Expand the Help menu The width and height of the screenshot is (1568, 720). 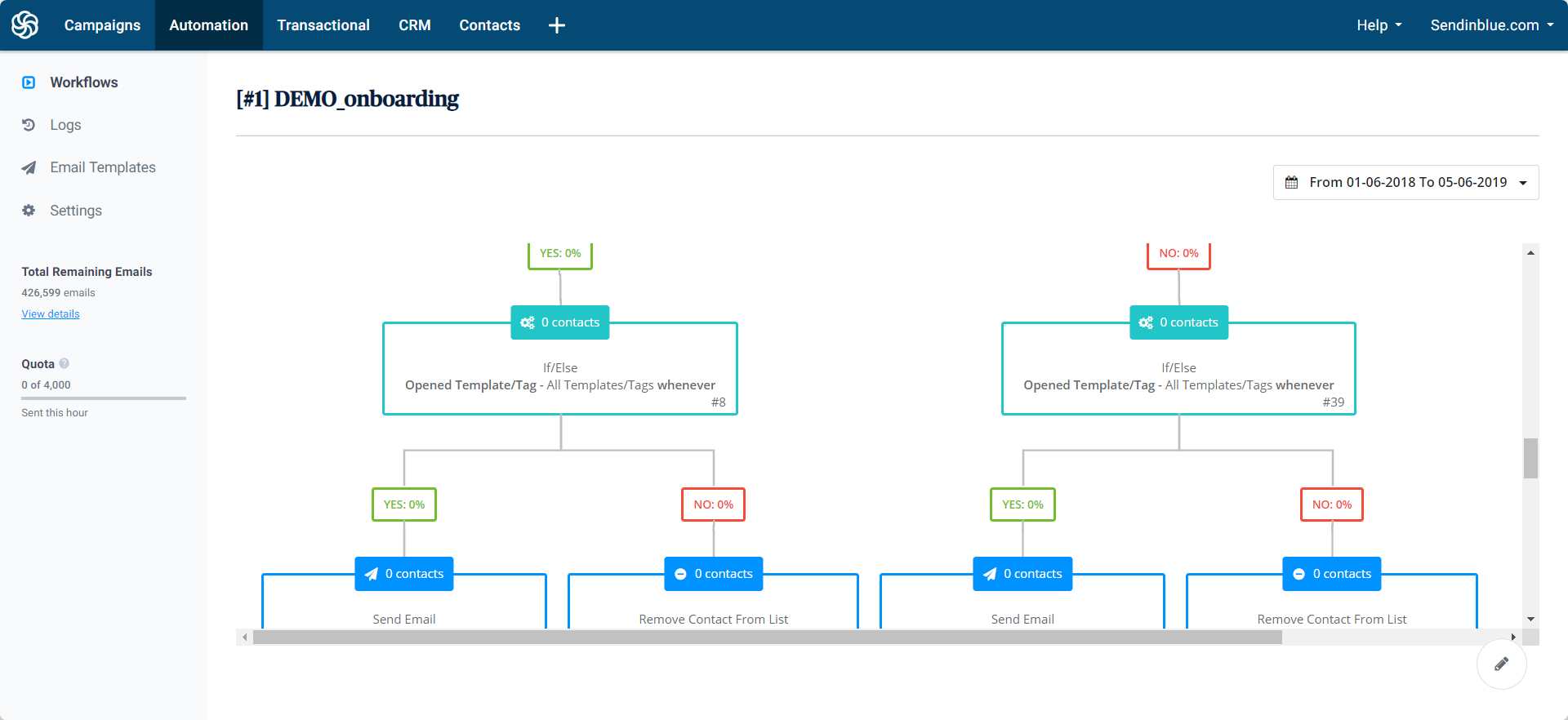(1379, 25)
